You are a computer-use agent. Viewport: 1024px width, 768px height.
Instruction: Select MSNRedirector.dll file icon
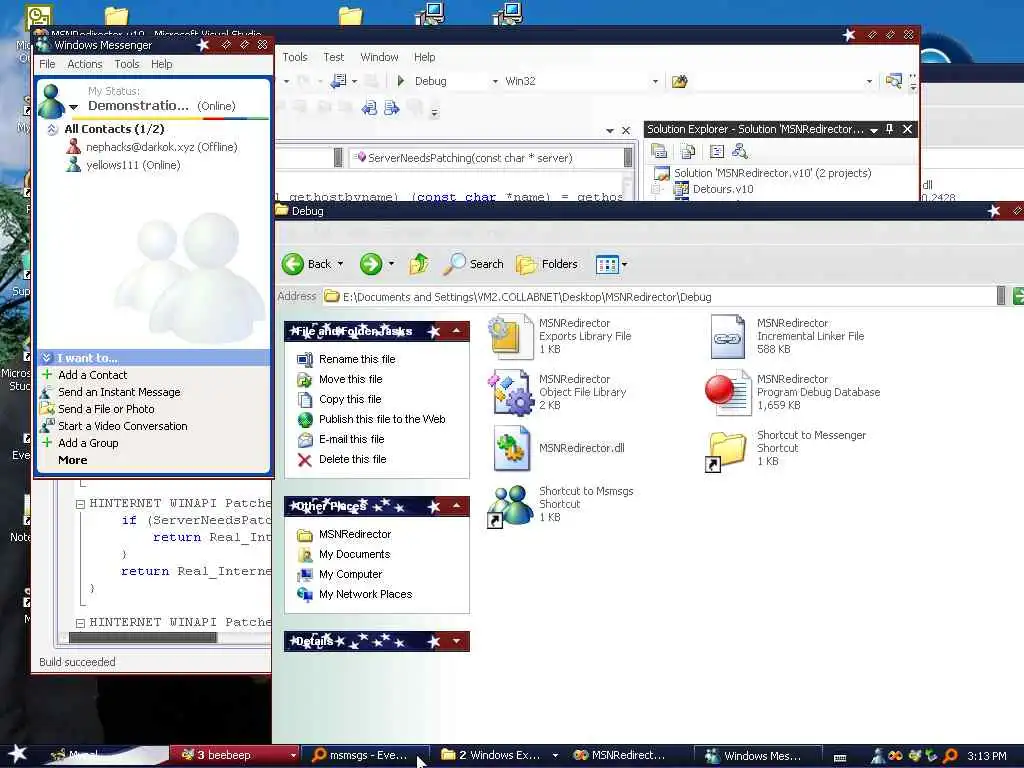511,448
